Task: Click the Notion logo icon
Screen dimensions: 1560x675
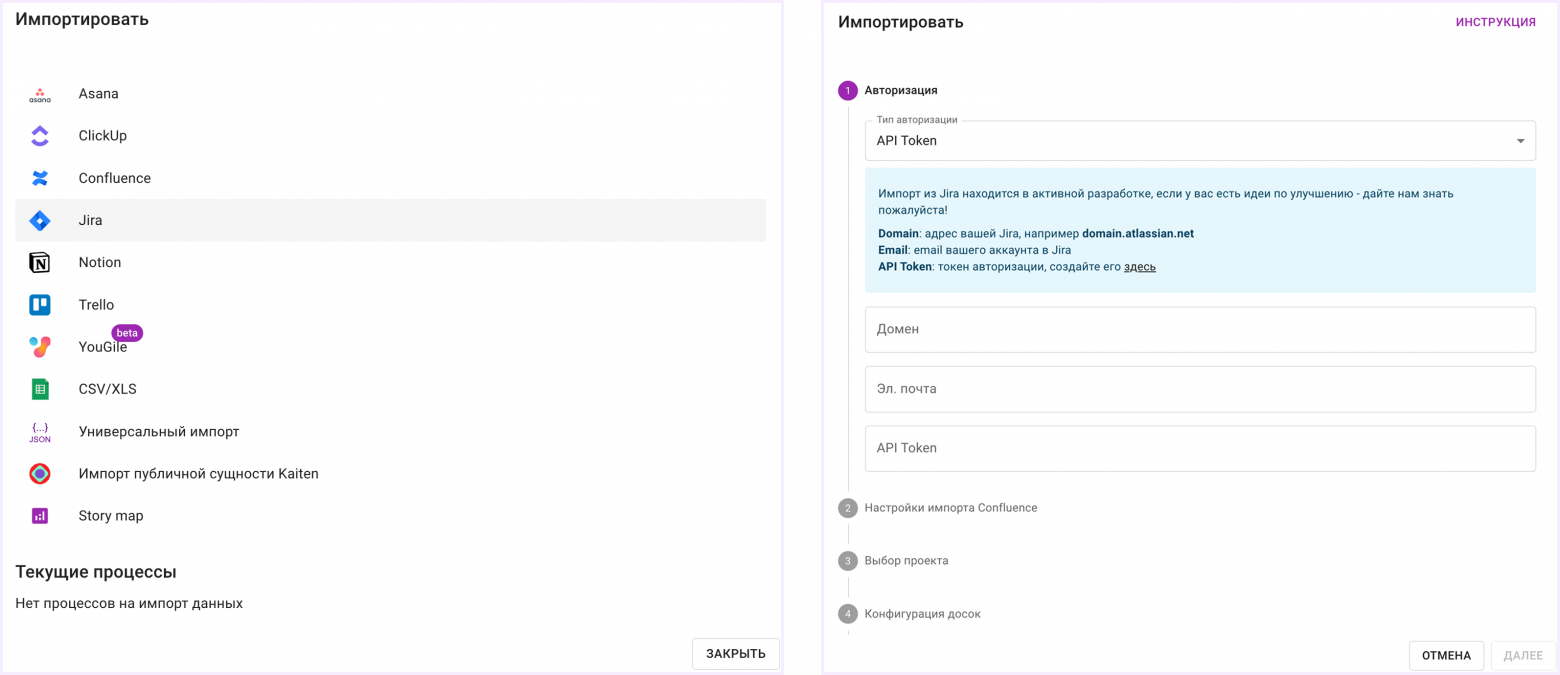Action: (x=40, y=263)
